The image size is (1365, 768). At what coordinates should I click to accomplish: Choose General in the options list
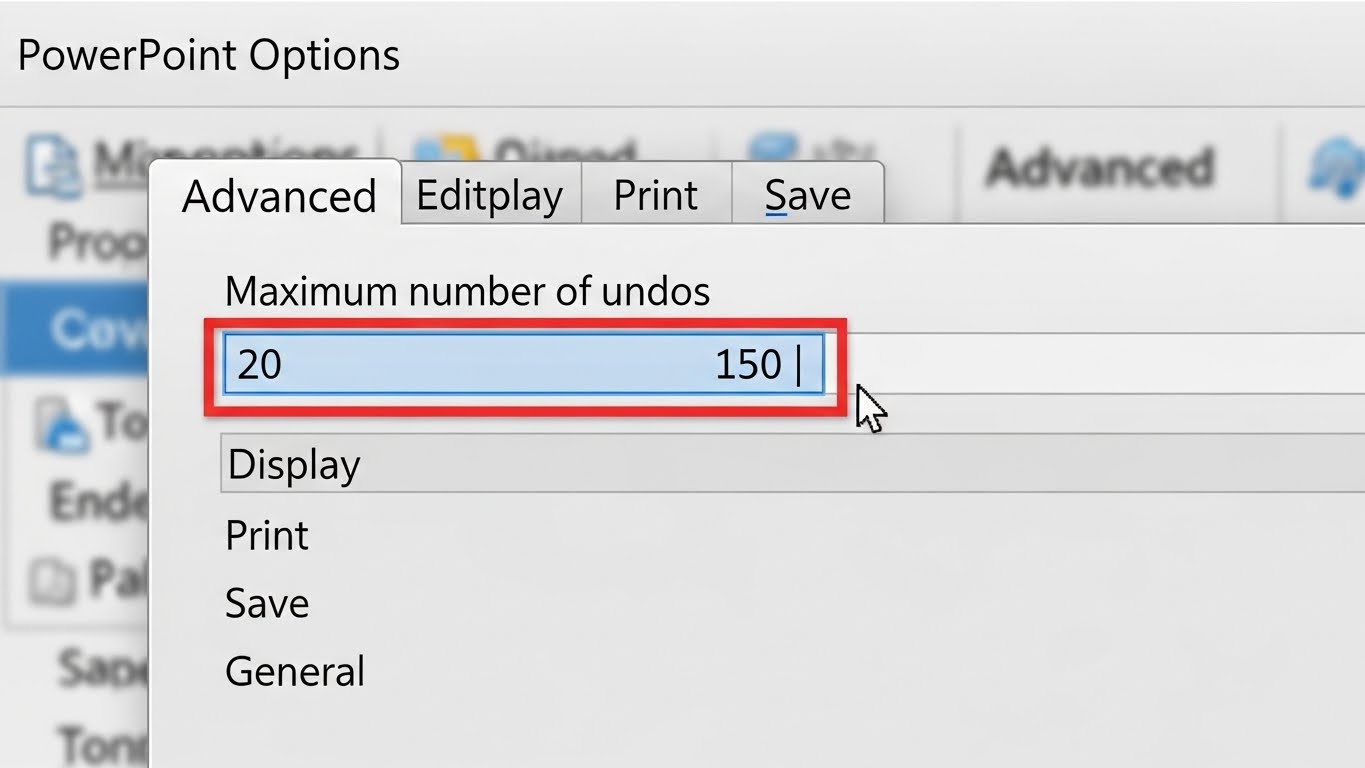click(x=295, y=671)
